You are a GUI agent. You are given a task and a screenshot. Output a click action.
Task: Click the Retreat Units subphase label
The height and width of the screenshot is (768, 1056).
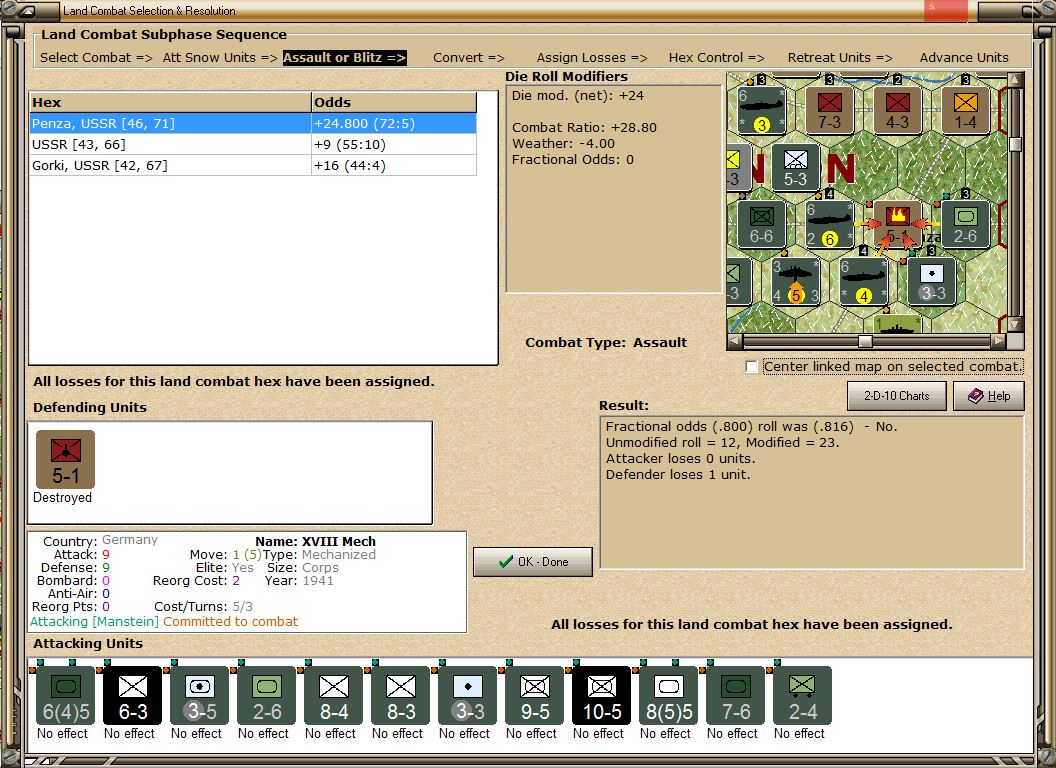840,58
